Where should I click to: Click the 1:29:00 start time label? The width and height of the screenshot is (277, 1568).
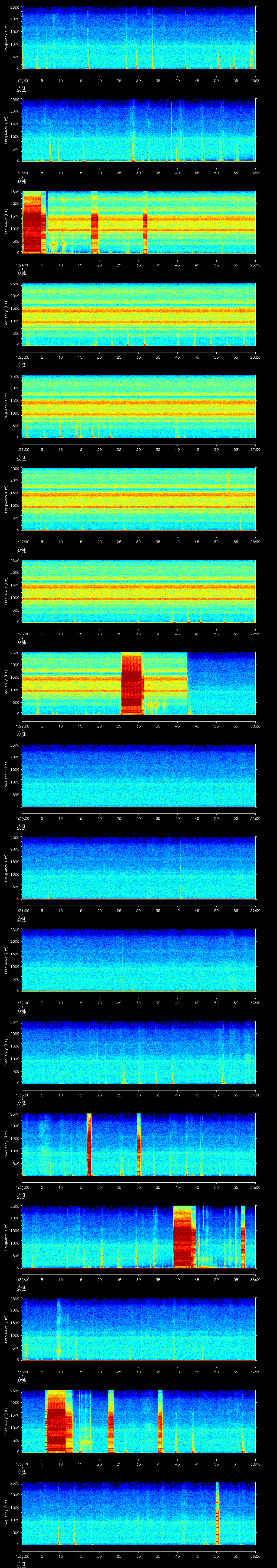tap(22, 726)
